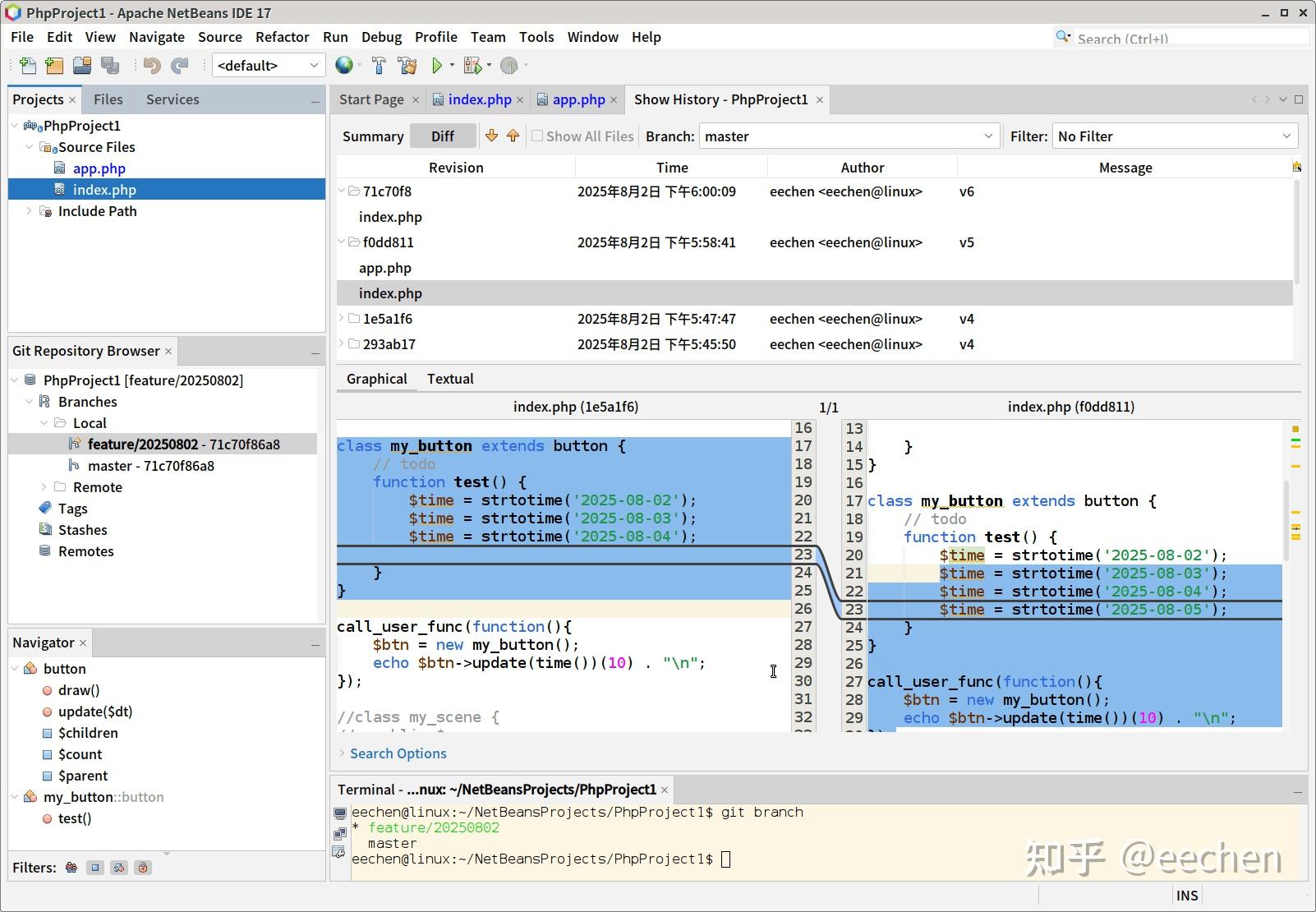Screen dimensions: 1316x912
Task: Click the New Project toolbar icon
Action: point(54,66)
